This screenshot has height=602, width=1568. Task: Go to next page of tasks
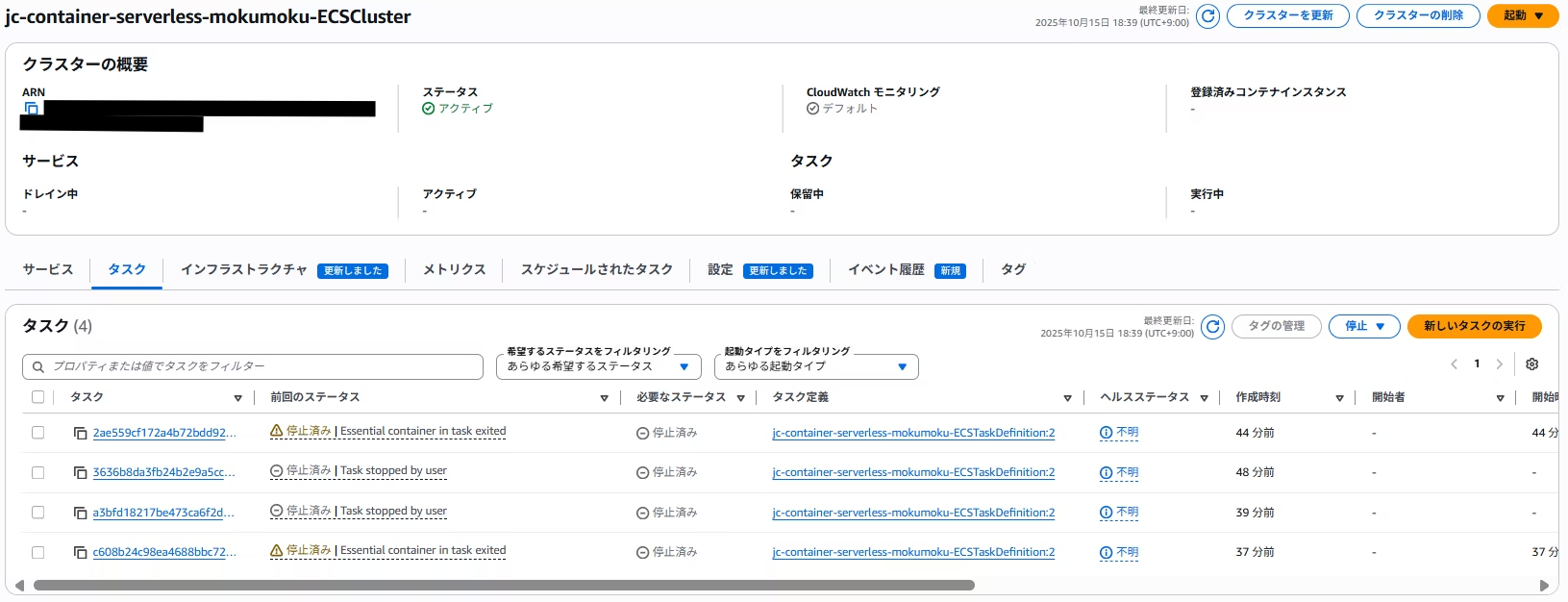tap(1499, 364)
